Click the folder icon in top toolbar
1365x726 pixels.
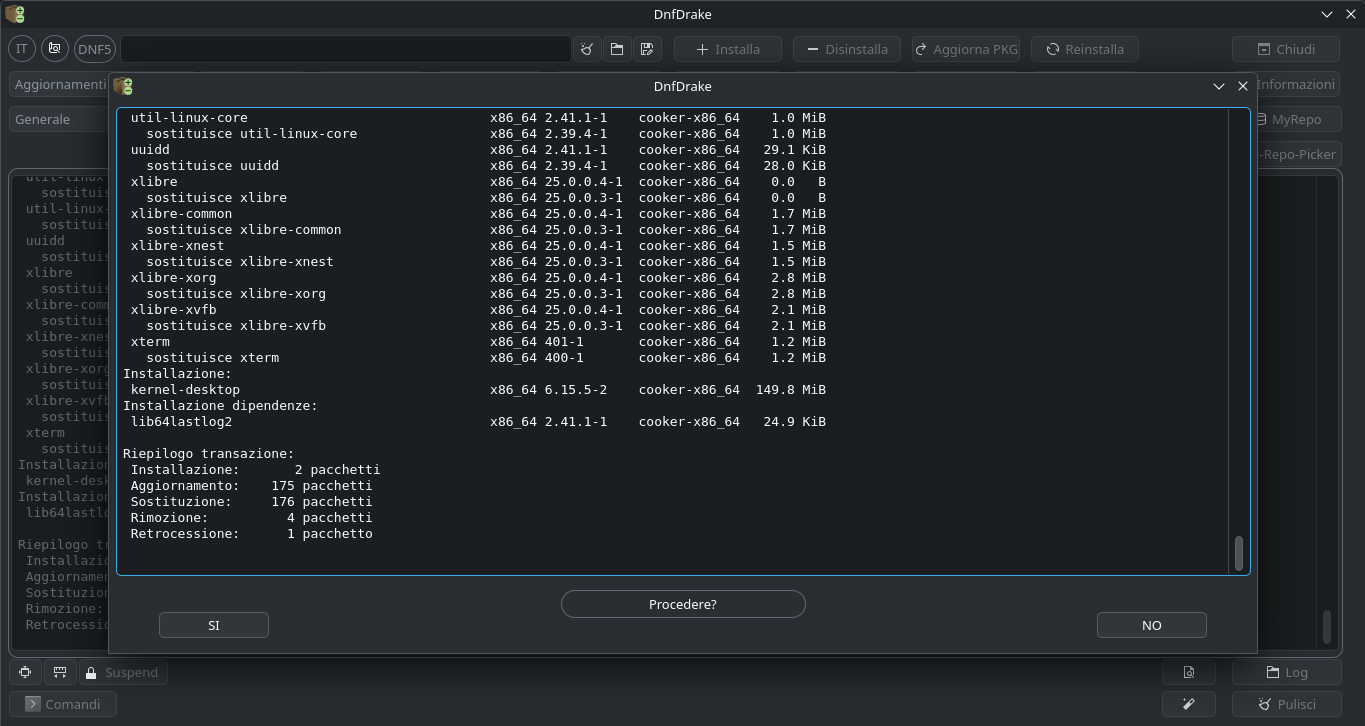617,49
